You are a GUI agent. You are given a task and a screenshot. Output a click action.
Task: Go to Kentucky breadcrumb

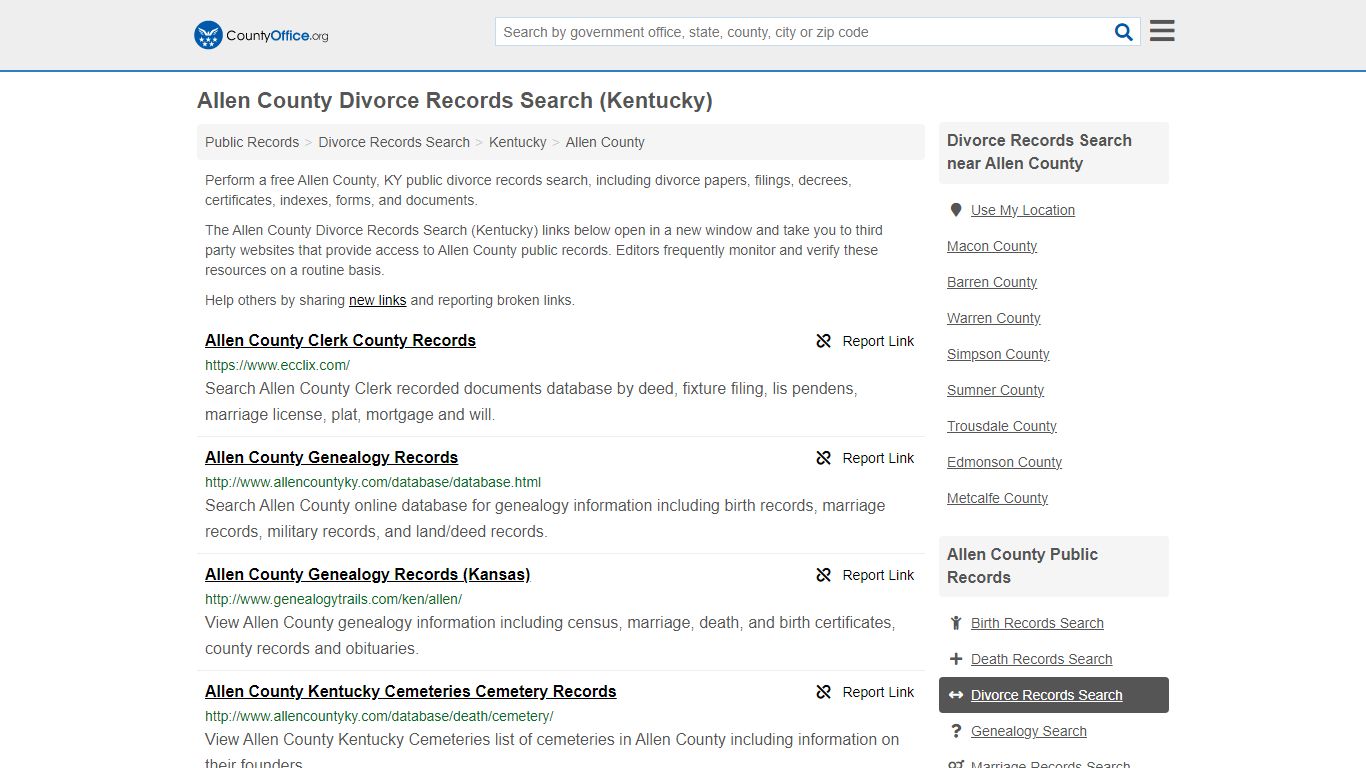[x=518, y=142]
